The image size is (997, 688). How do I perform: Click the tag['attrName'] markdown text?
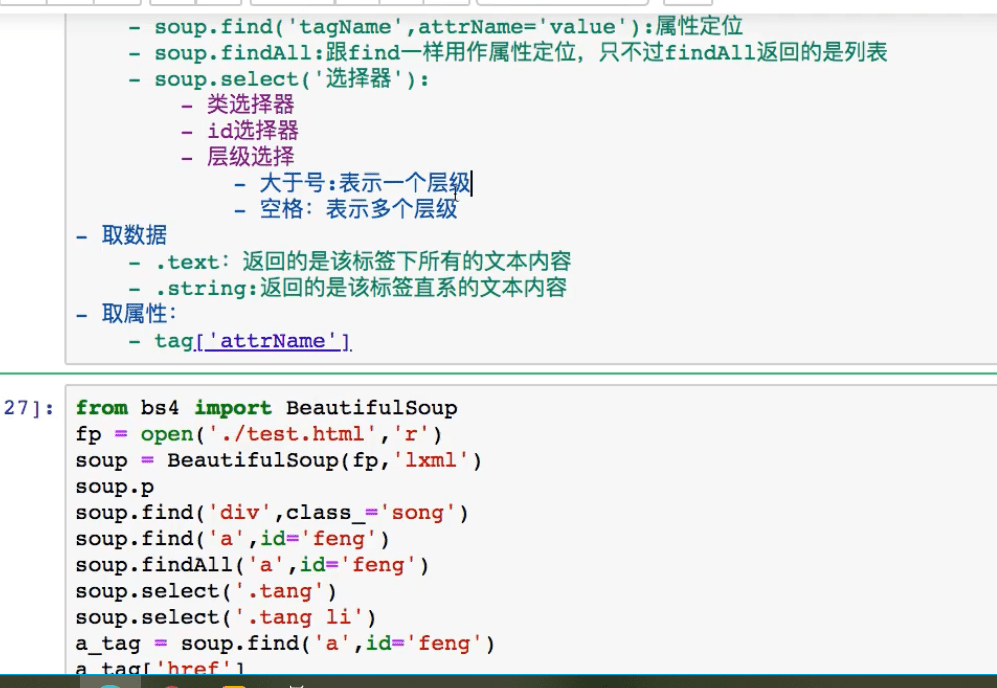[x=252, y=341]
